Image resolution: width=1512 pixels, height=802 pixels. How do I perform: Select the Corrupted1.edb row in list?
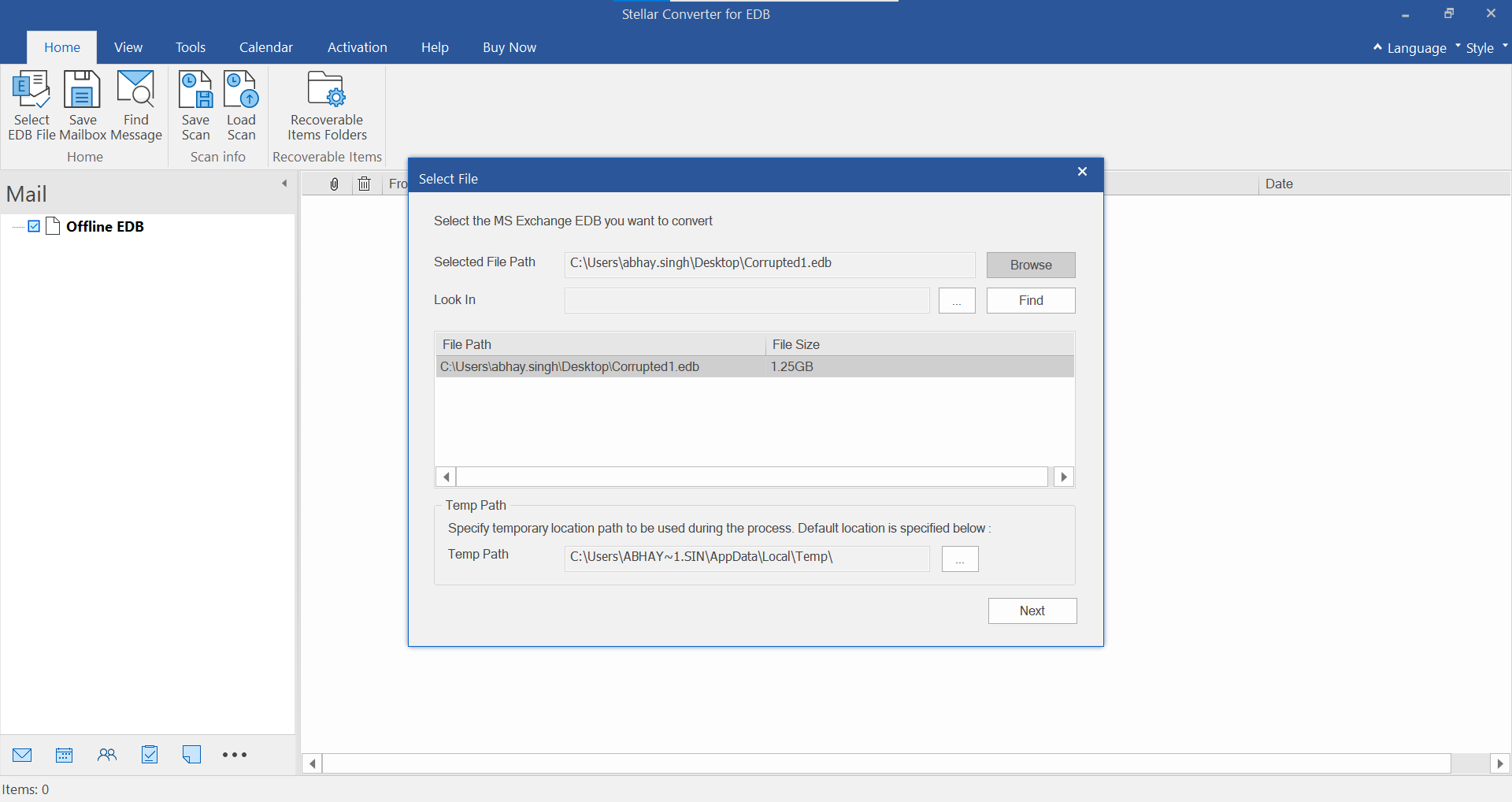754,366
